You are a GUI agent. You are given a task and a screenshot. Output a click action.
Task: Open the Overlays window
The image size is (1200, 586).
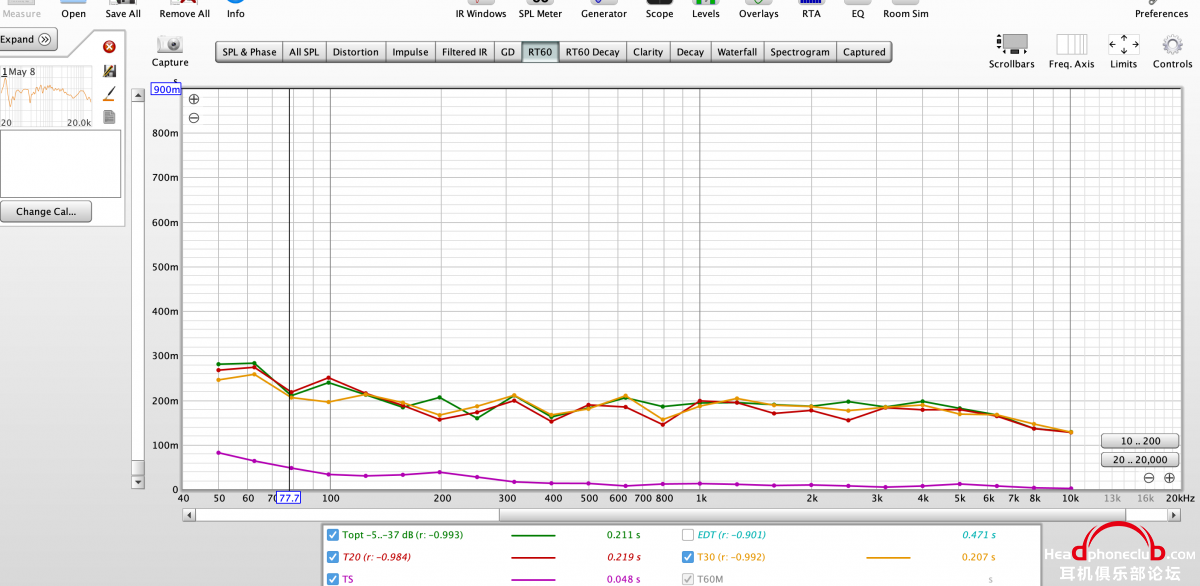758,10
